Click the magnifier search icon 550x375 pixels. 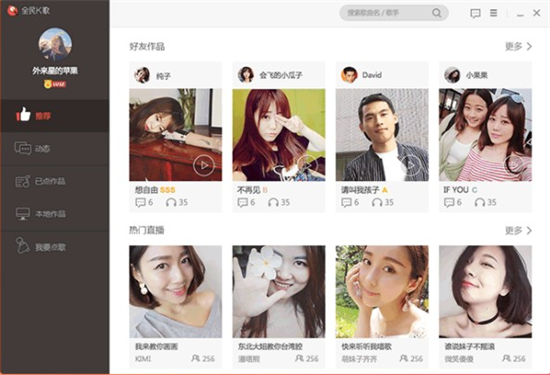436,13
